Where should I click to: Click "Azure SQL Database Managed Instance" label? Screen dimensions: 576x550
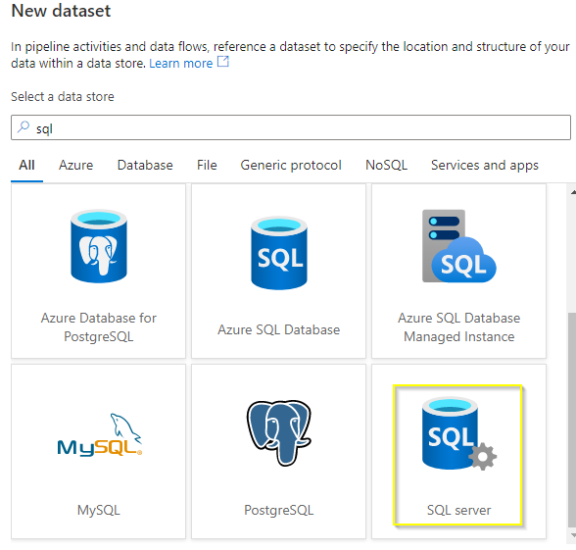click(x=459, y=327)
